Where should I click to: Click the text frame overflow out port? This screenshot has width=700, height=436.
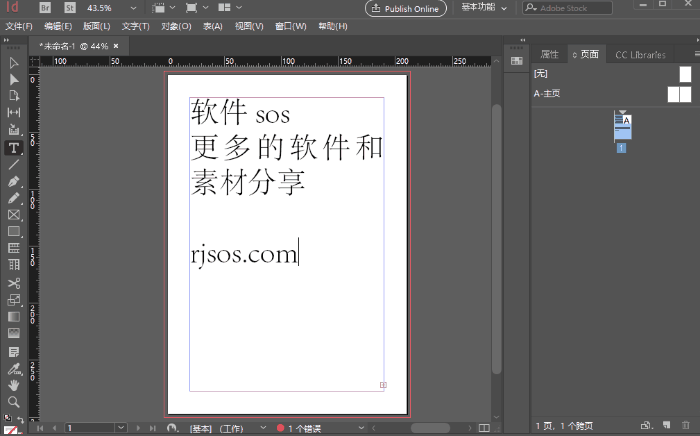tap(383, 385)
